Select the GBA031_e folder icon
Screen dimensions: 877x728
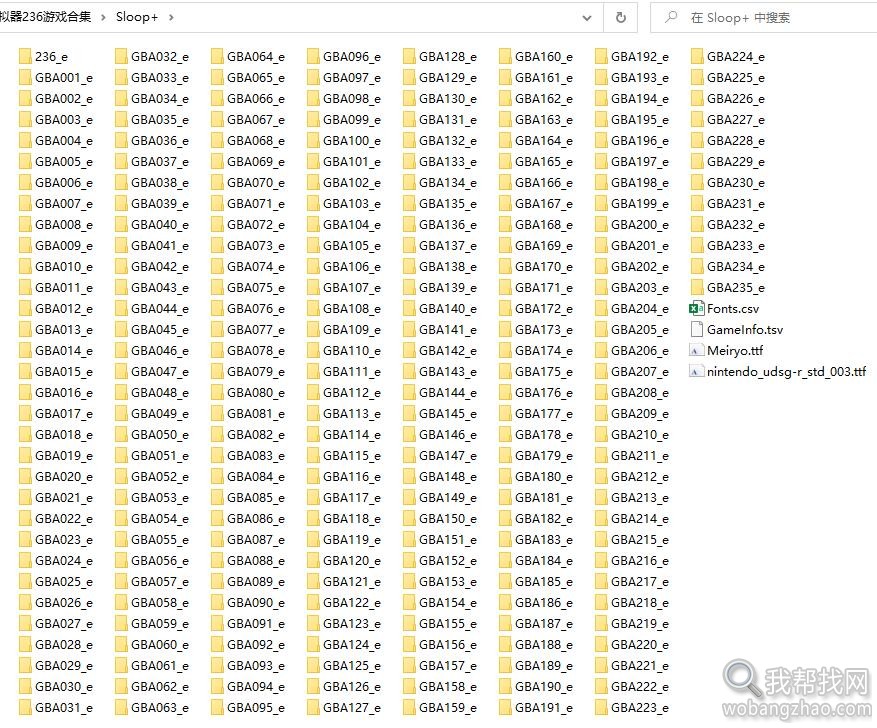(25, 707)
